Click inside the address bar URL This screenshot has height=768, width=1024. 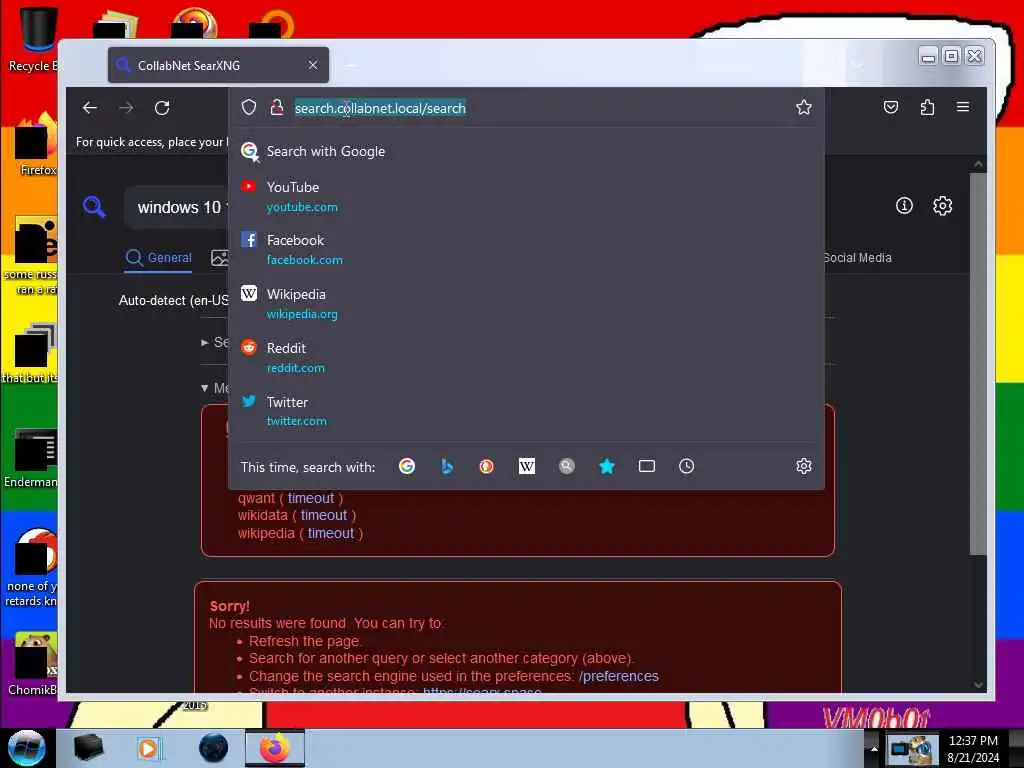(x=380, y=108)
